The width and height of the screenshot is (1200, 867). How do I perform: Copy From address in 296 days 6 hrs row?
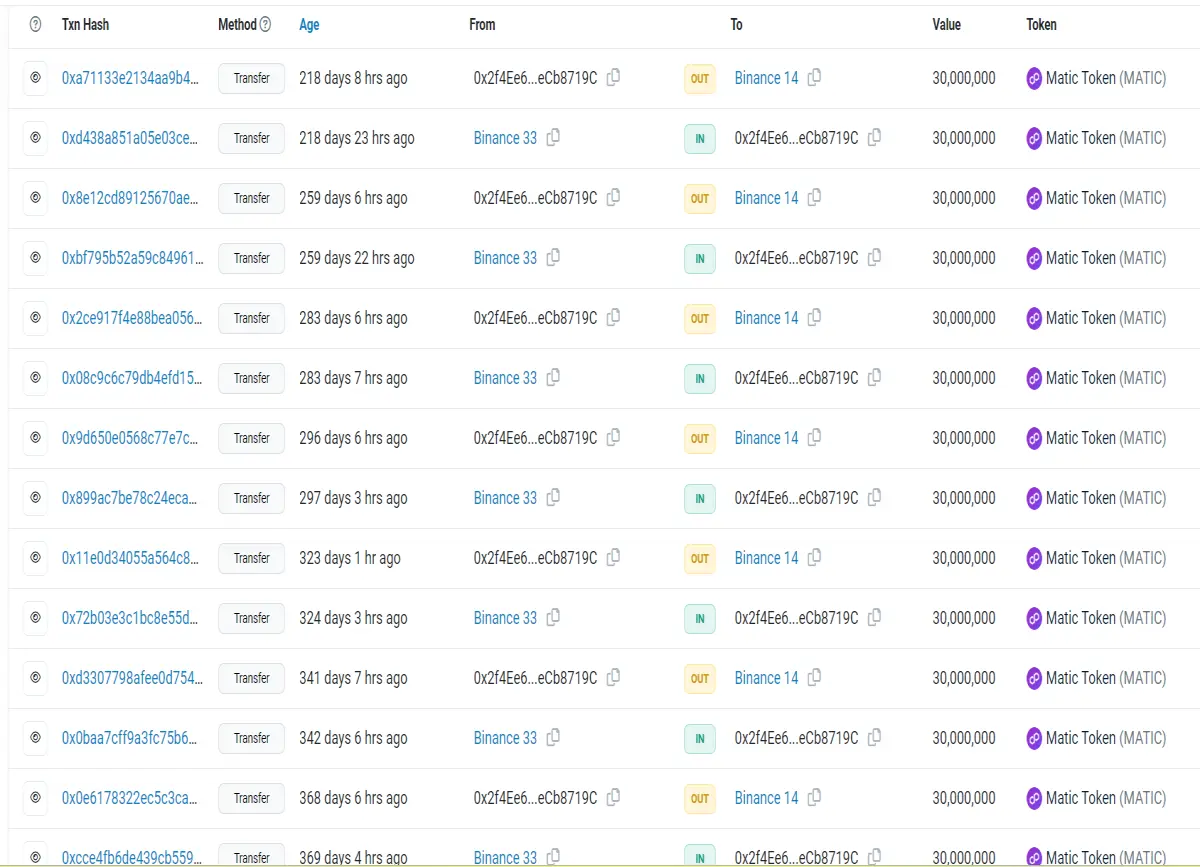point(613,437)
